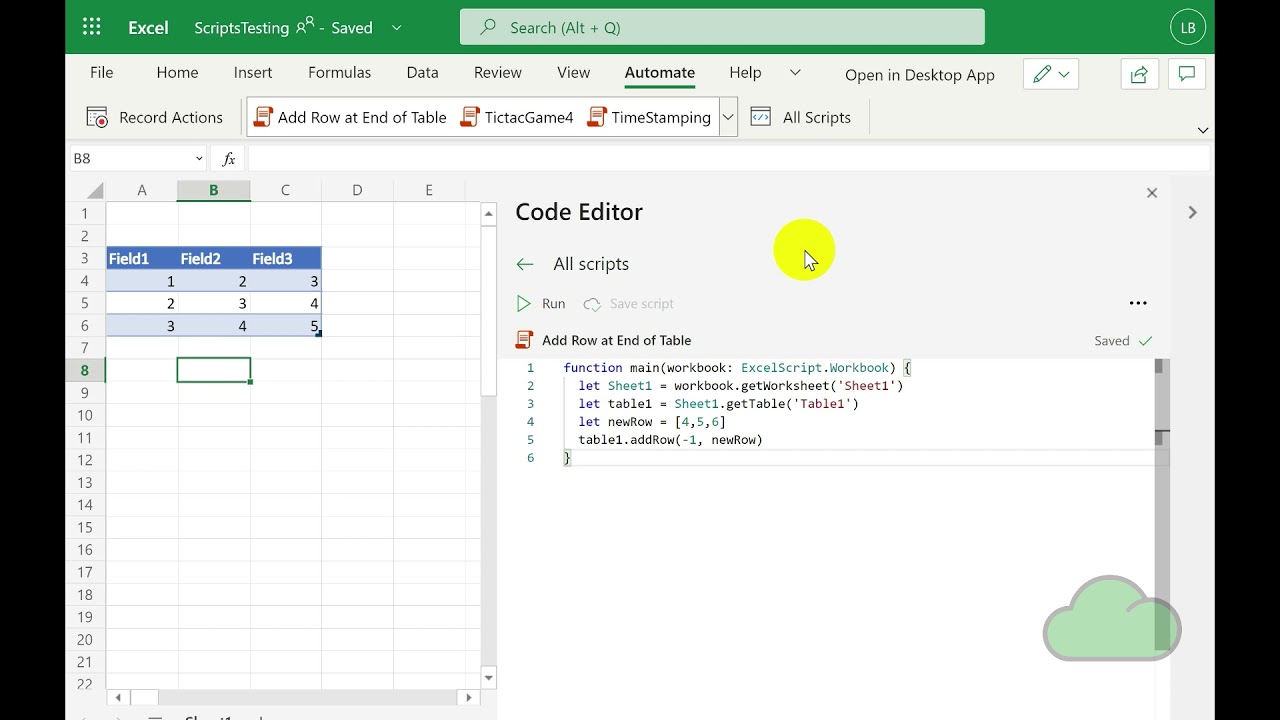
Task: Open the Comments icon
Action: click(x=1187, y=74)
